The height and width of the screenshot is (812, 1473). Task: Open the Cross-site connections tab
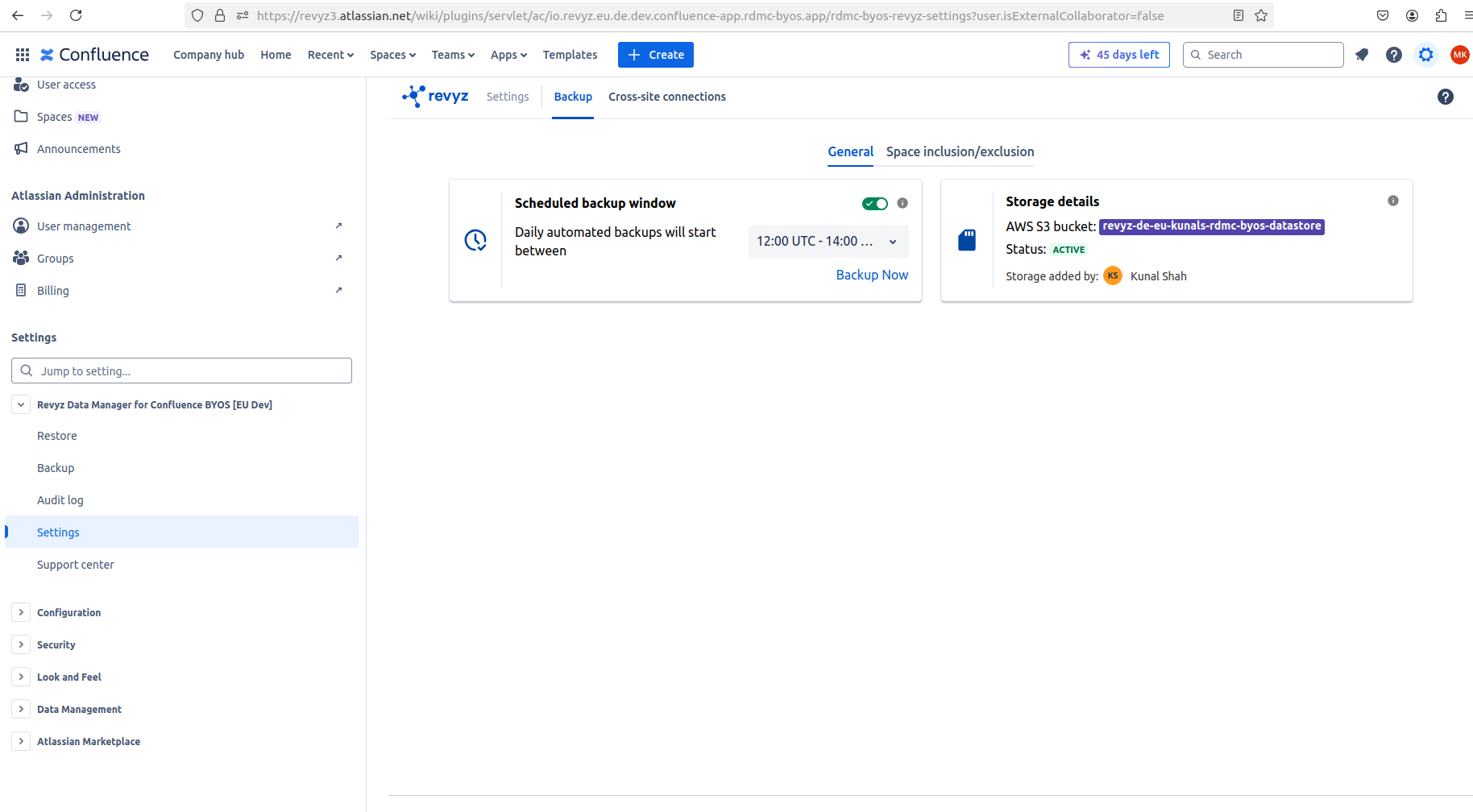(667, 97)
